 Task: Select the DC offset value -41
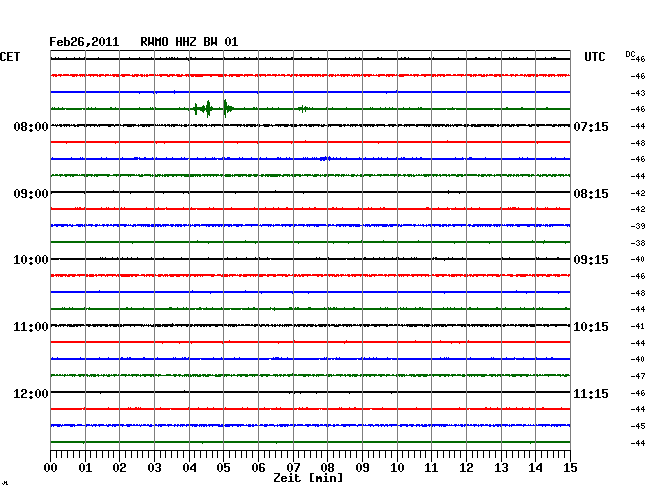coord(638,326)
